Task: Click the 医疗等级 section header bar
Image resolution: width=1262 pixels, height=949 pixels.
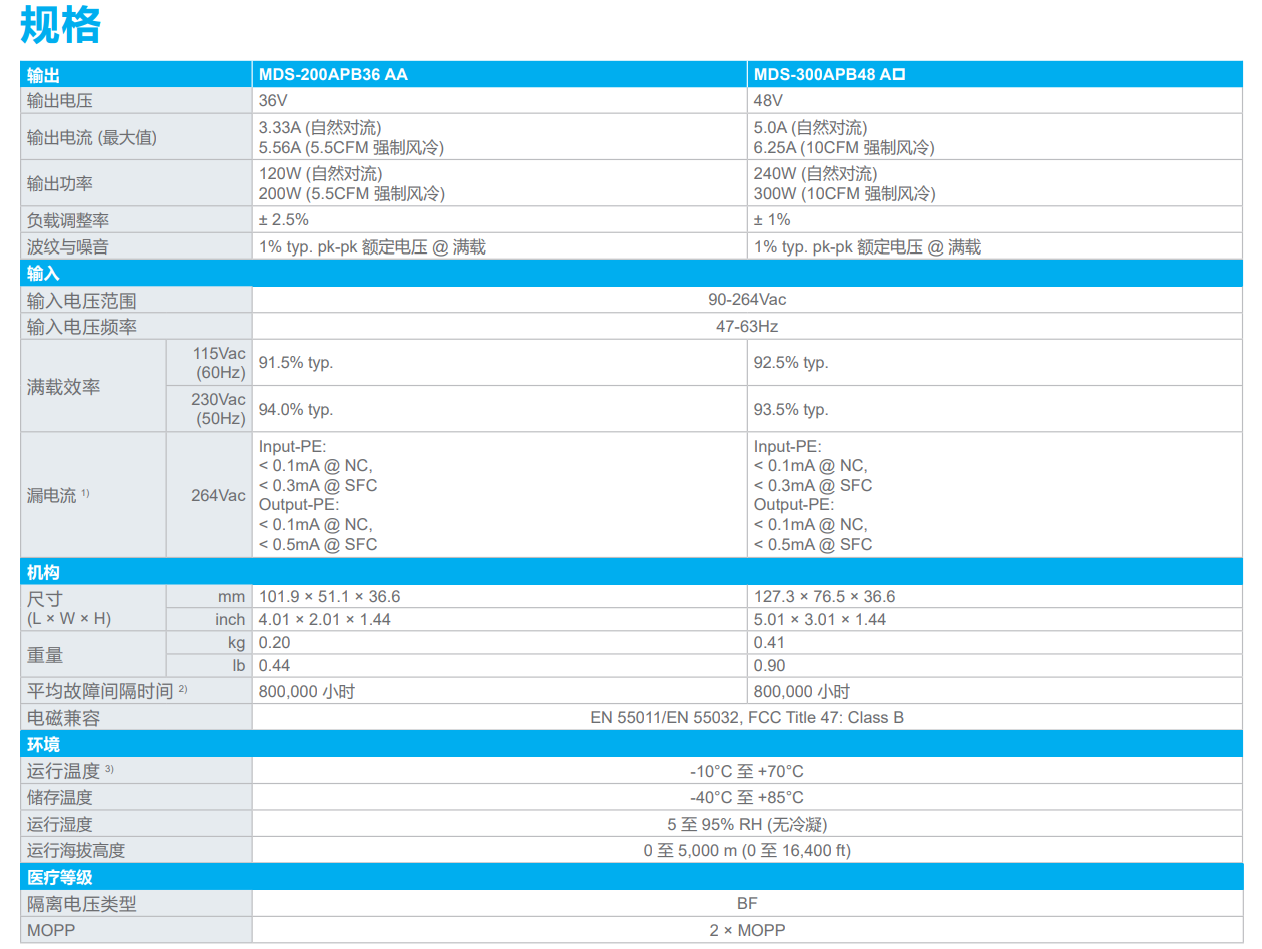Action: [x=630, y=877]
